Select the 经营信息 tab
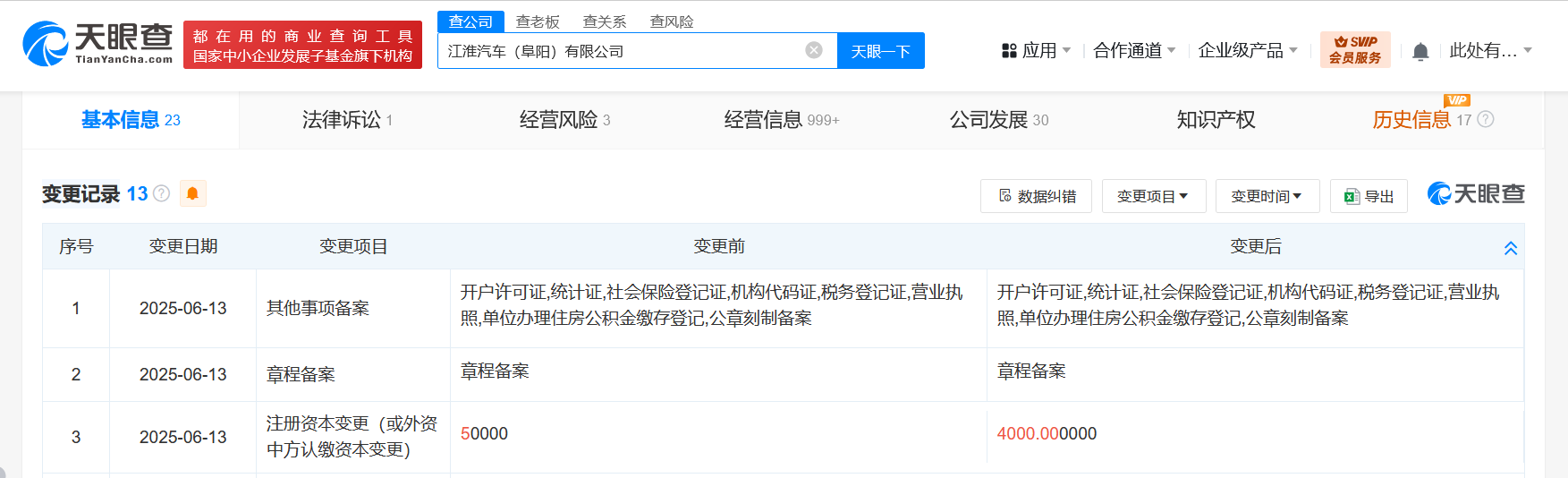The width and height of the screenshot is (1568, 478). pyautogui.click(x=782, y=120)
